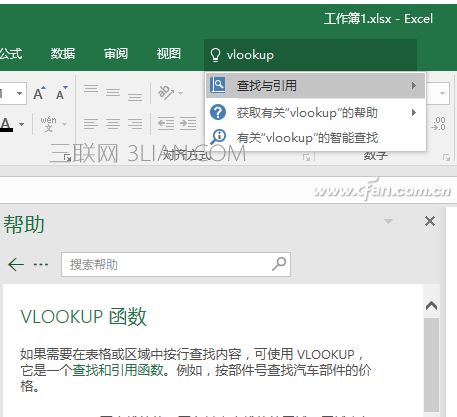Viewport: 457px width, 417px height.
Task: Open the font group dialog launcher
Action: (x=67, y=158)
